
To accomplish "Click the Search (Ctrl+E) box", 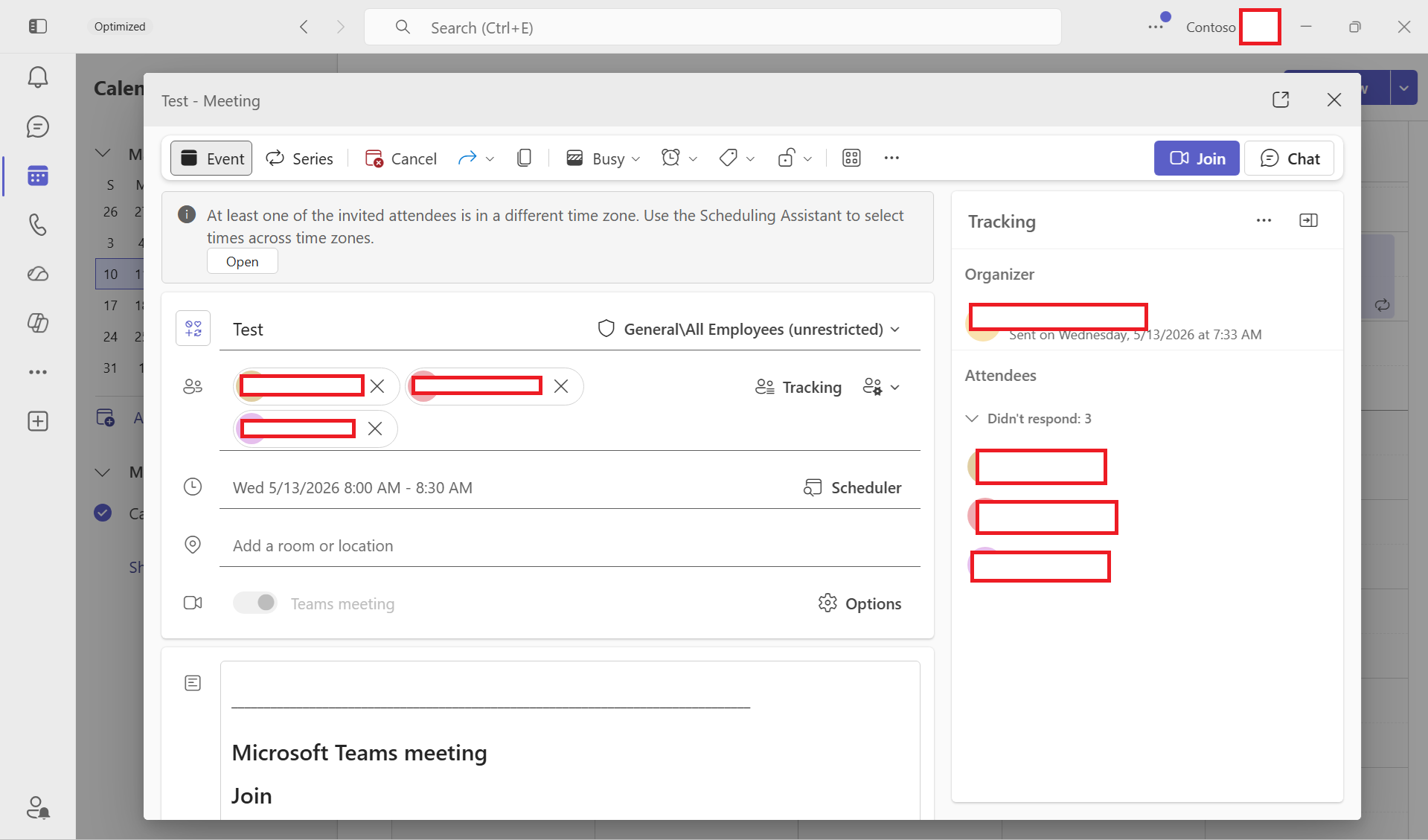I will (x=713, y=28).
